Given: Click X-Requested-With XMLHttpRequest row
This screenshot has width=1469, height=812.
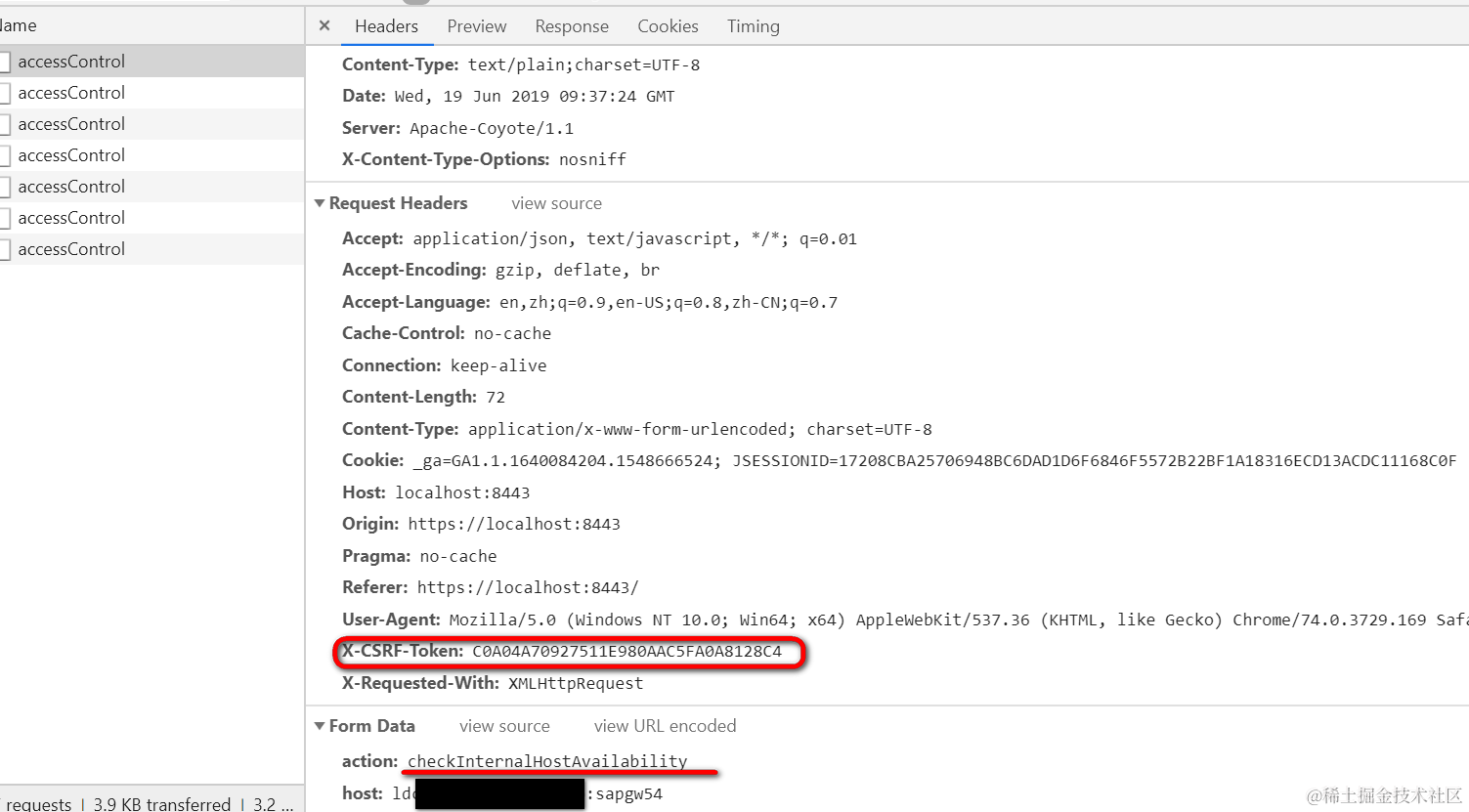Looking at the screenshot, I should 493,683.
